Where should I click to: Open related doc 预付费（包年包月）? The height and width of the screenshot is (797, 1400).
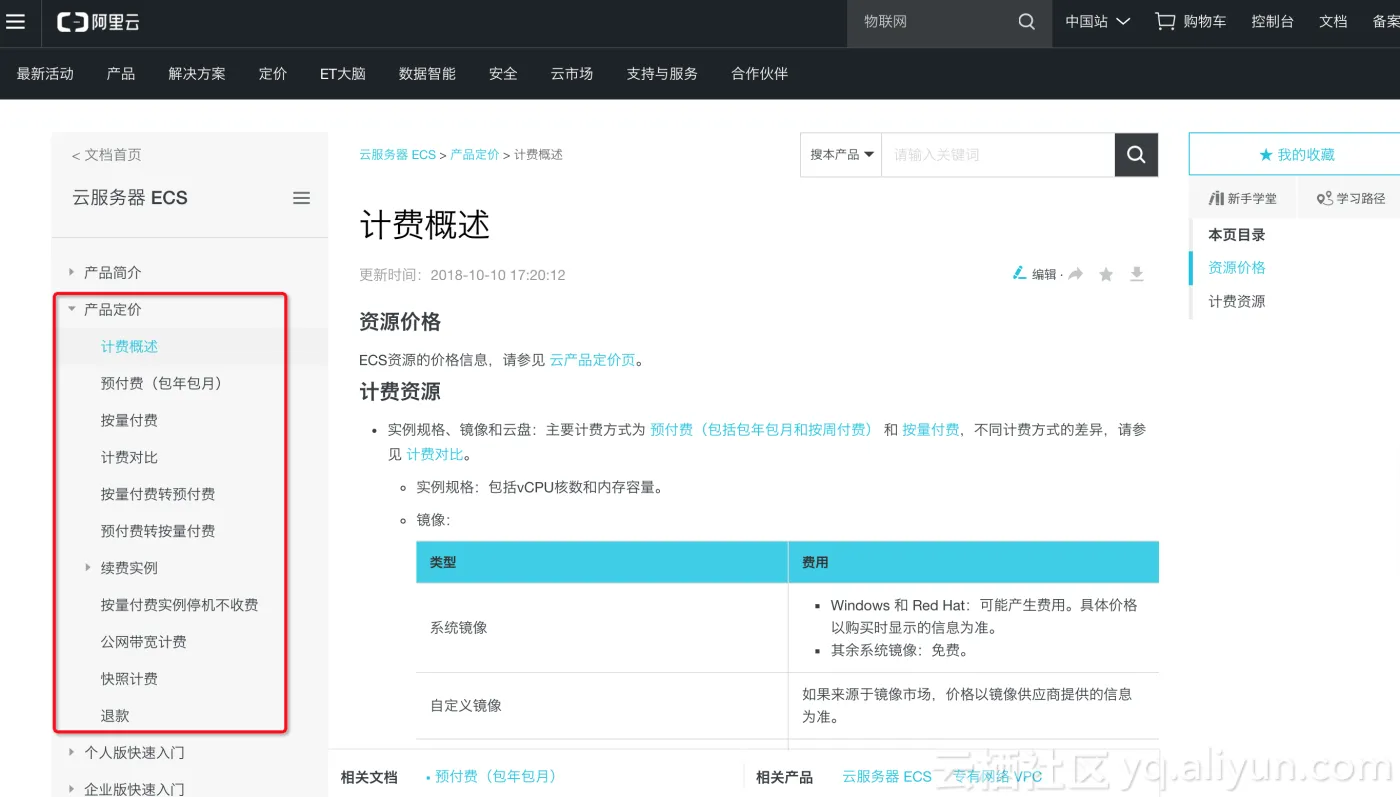tap(496, 776)
